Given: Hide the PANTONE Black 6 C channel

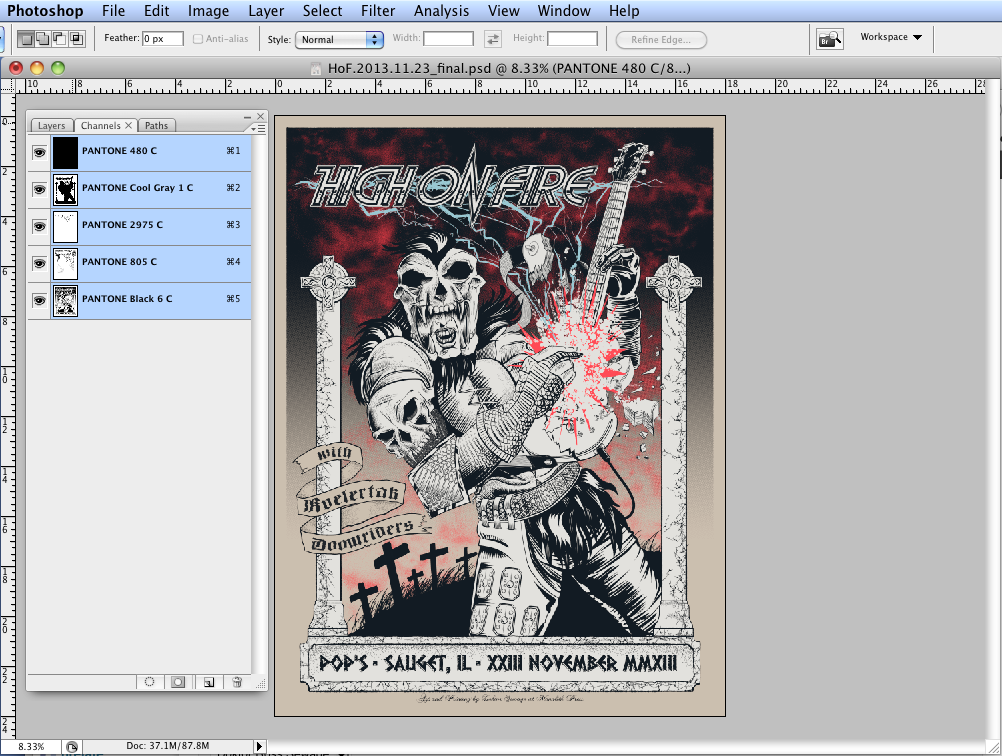Looking at the screenshot, I should click(x=40, y=301).
